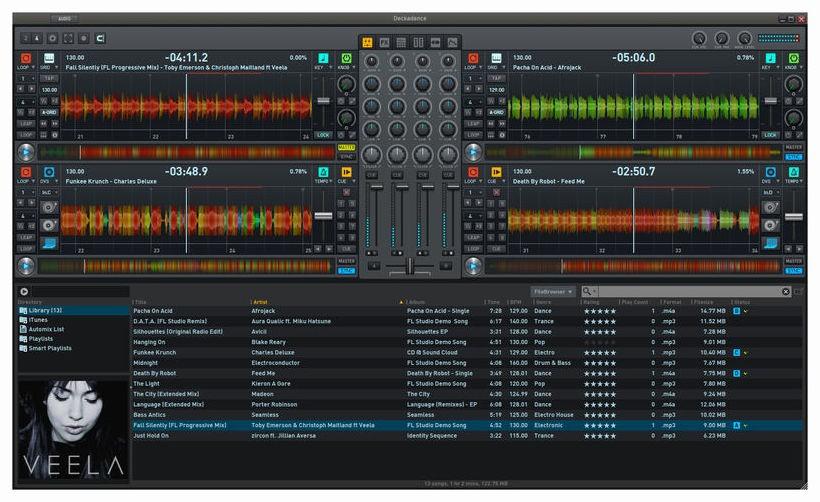820x502 pixels.
Task: Click the record icon in the top toolbar
Action: coord(84,38)
